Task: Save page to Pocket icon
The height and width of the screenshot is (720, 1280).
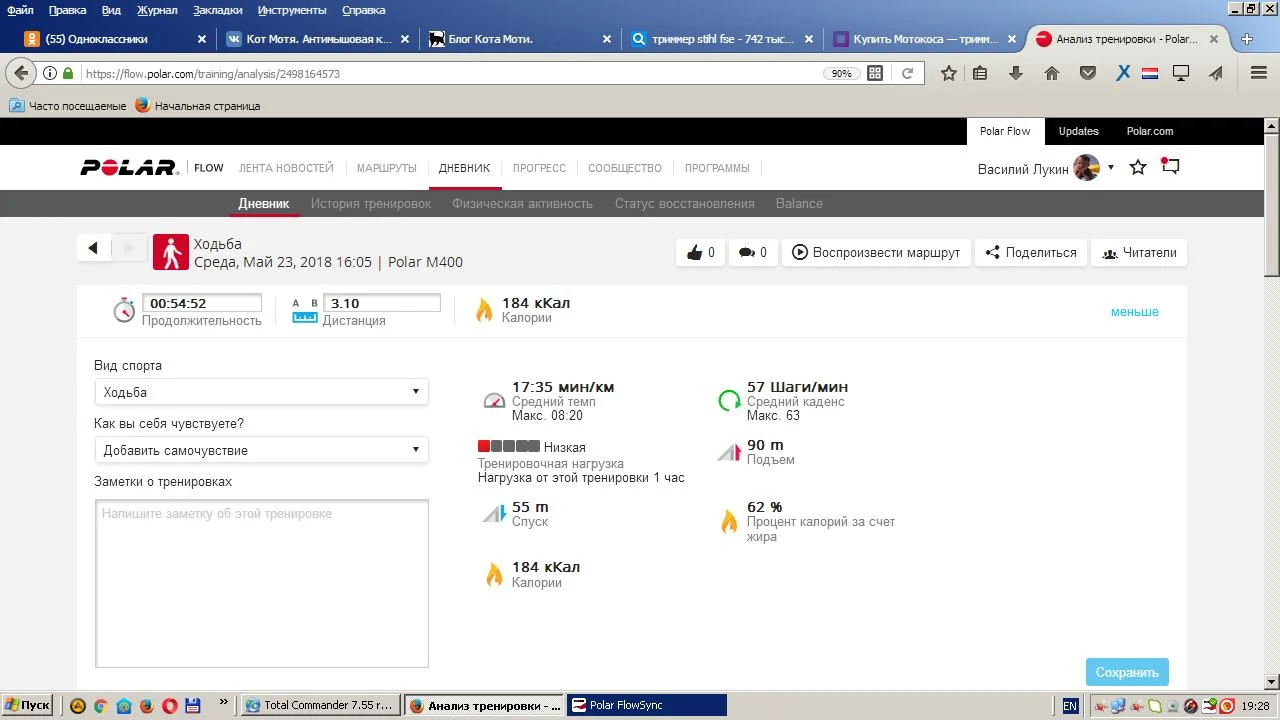Action: (x=1088, y=73)
